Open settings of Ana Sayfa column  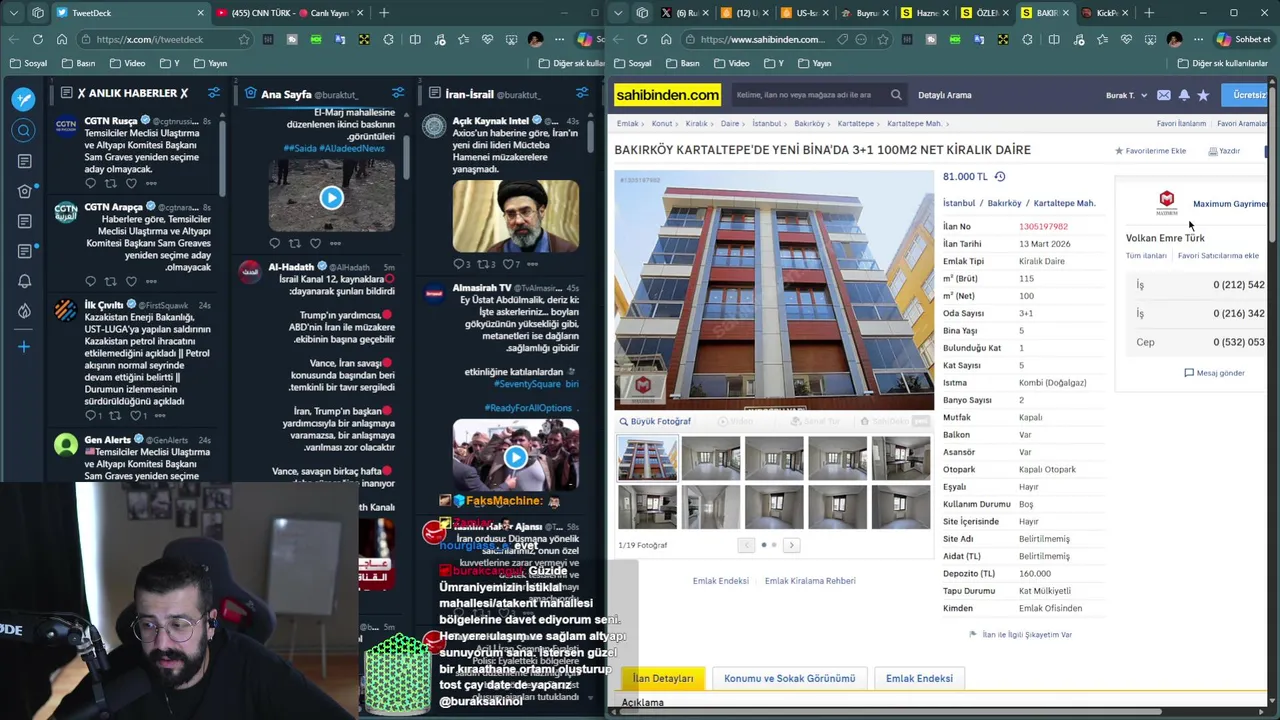click(x=398, y=93)
